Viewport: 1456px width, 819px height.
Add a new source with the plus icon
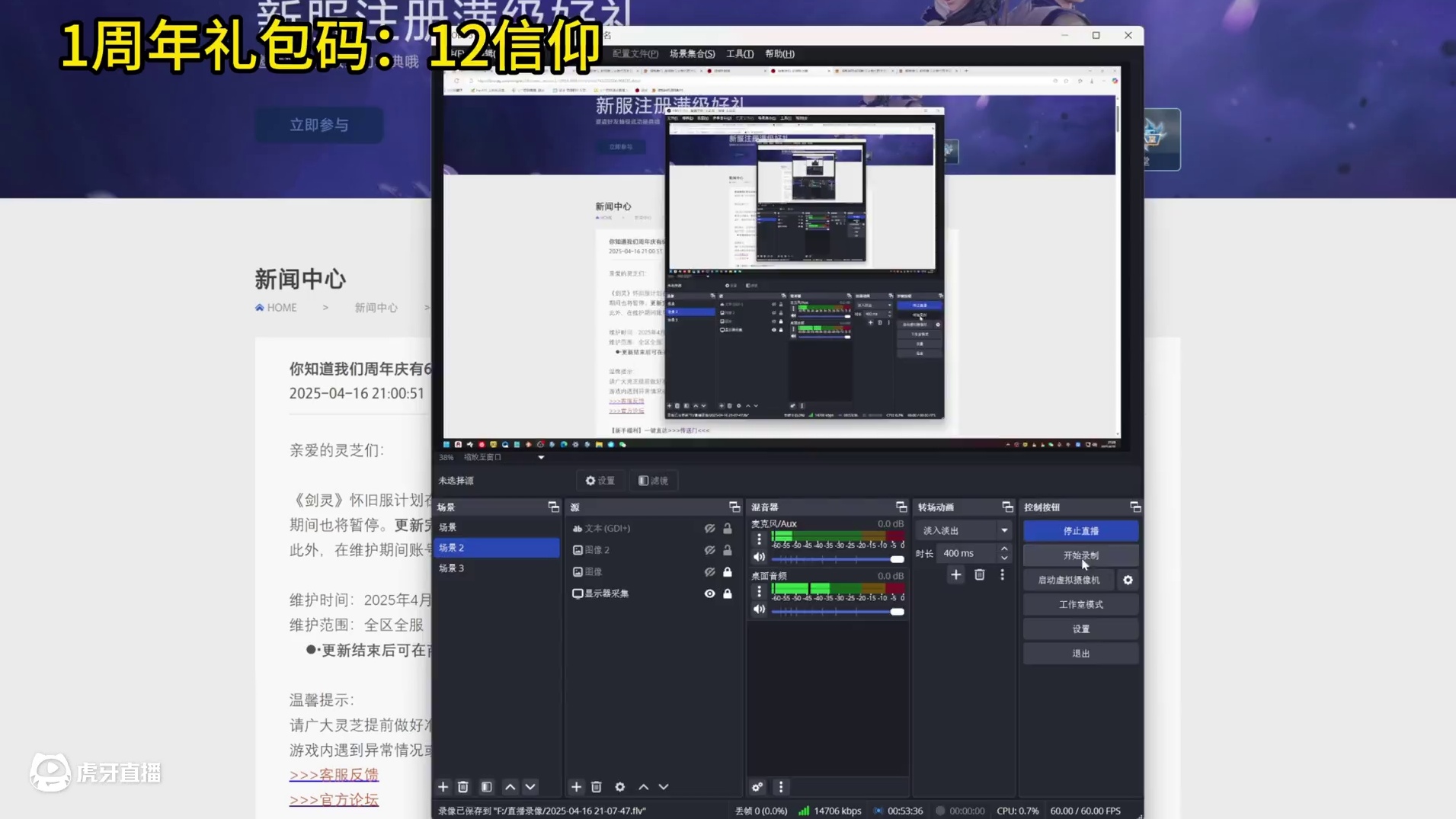coord(577,786)
